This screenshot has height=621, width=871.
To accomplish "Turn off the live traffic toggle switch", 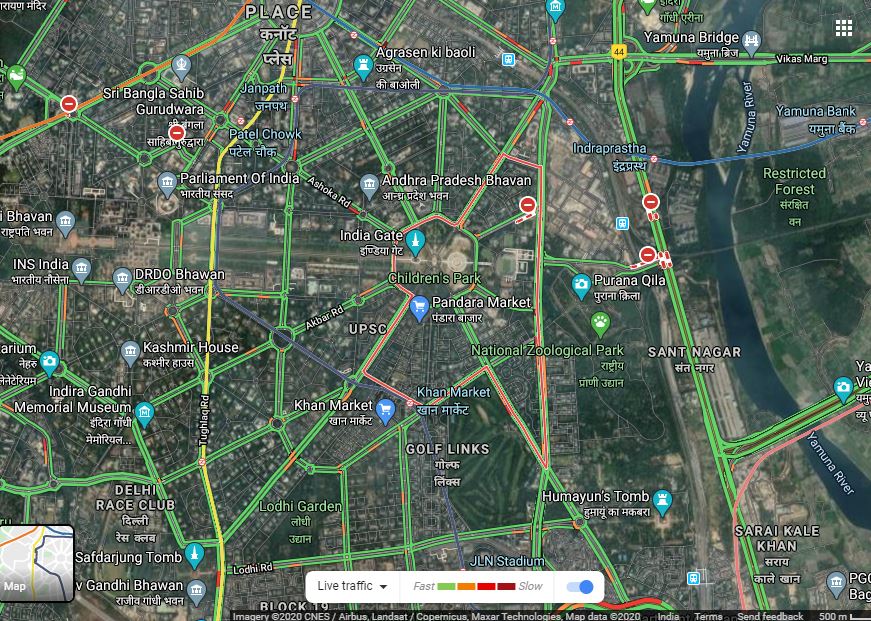I will point(580,587).
